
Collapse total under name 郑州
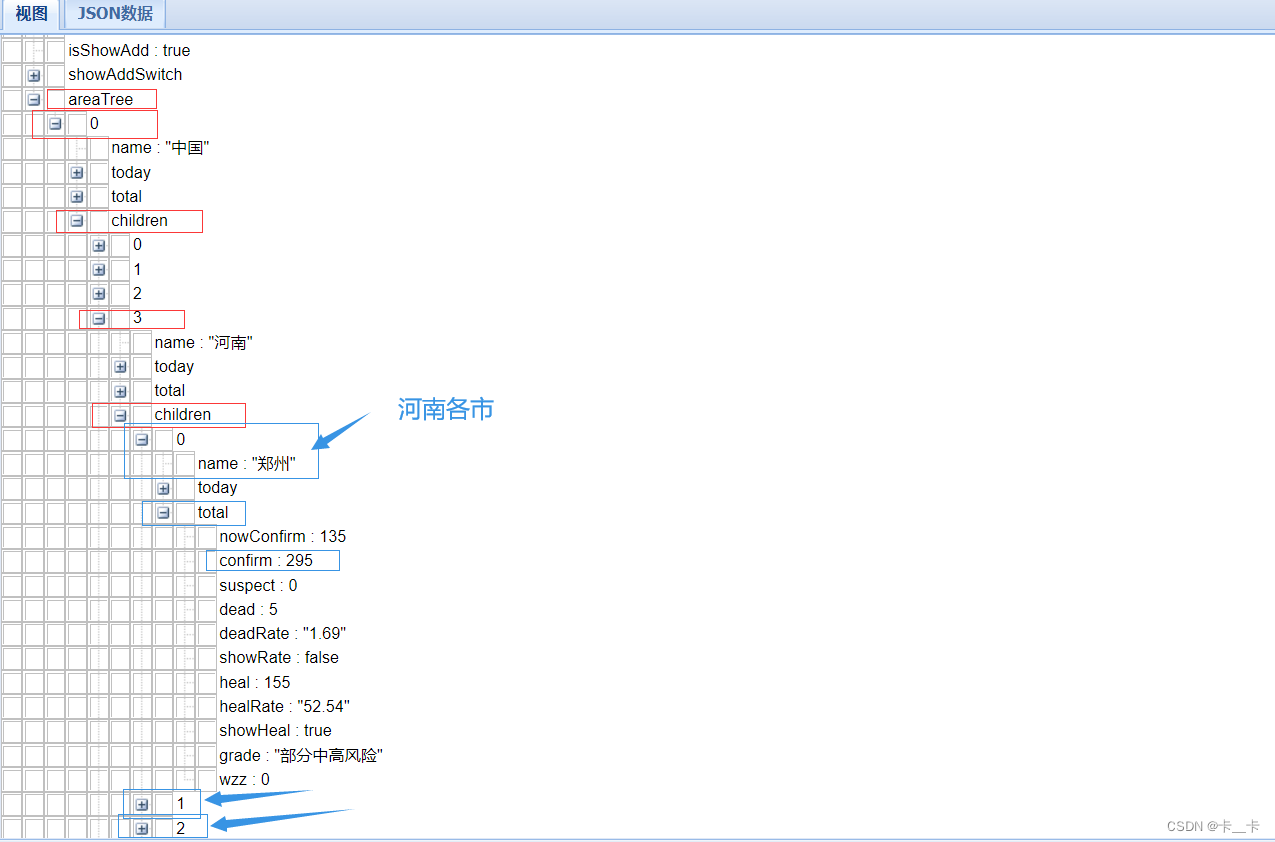(163, 512)
